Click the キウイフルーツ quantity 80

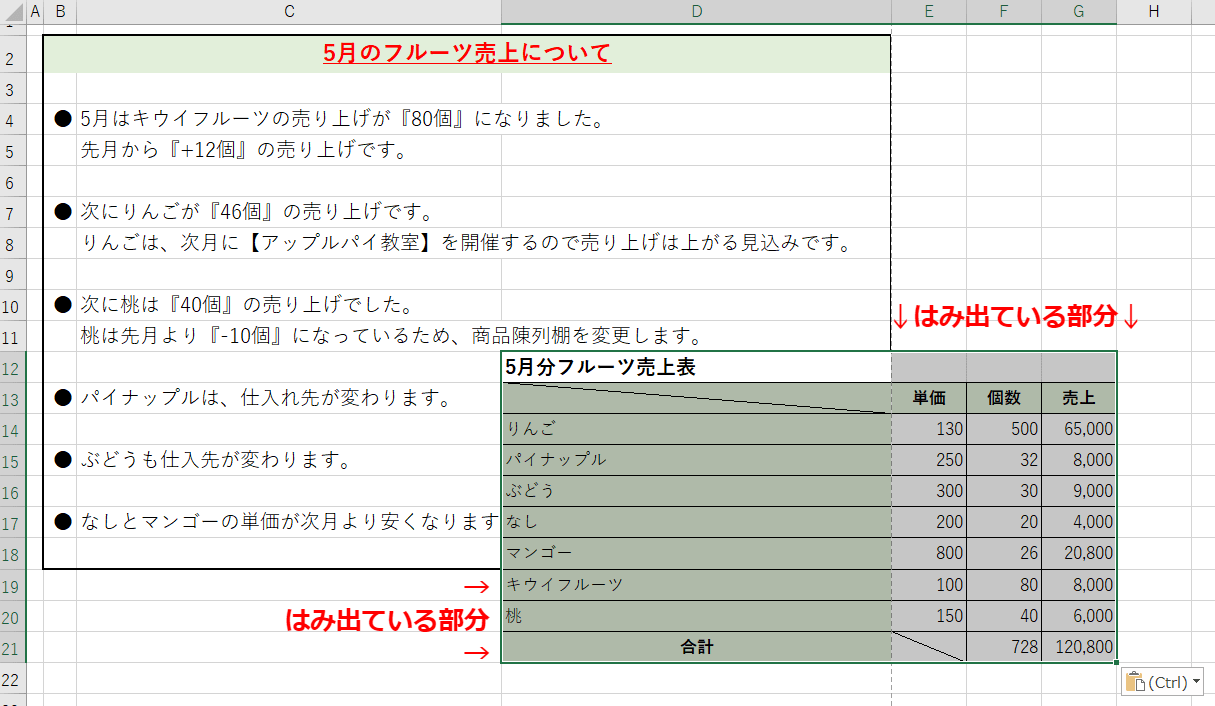pos(1004,585)
